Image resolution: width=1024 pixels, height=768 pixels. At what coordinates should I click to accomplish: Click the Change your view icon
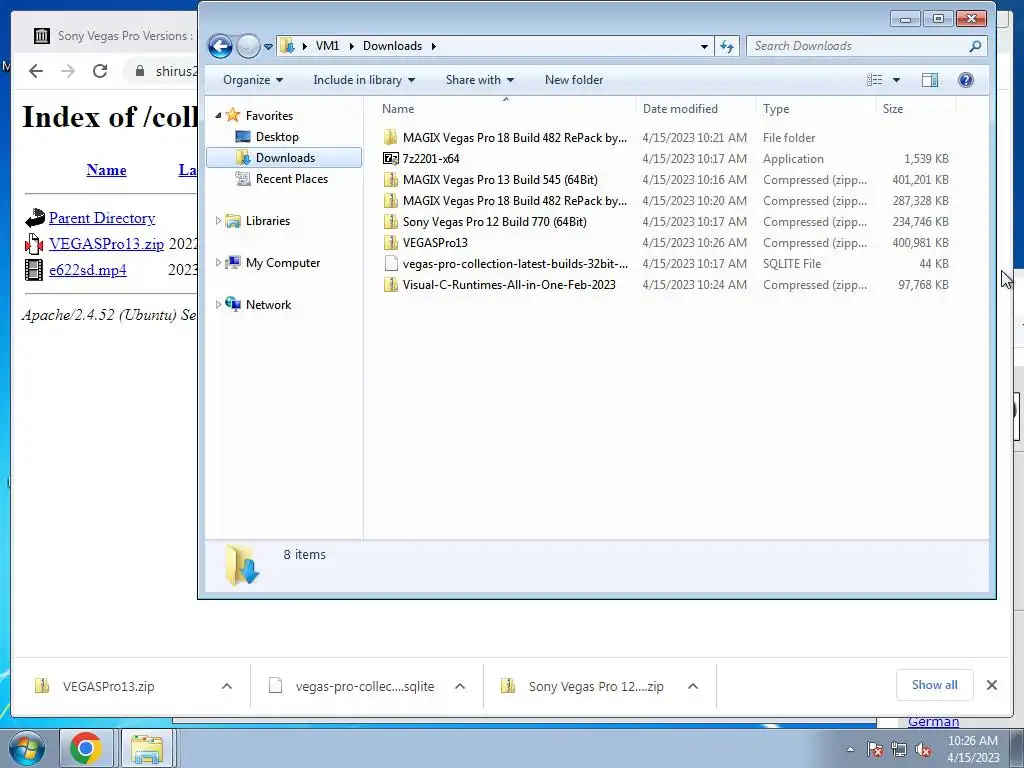(x=874, y=80)
